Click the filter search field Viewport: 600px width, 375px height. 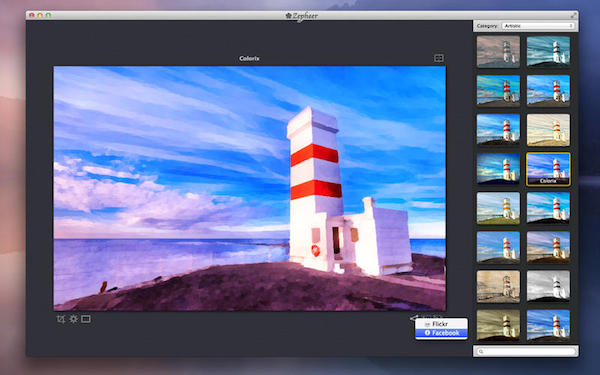point(526,351)
